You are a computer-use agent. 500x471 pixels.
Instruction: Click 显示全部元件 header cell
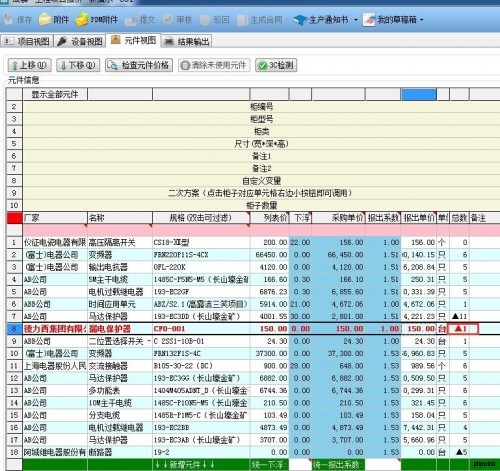(x=55, y=94)
